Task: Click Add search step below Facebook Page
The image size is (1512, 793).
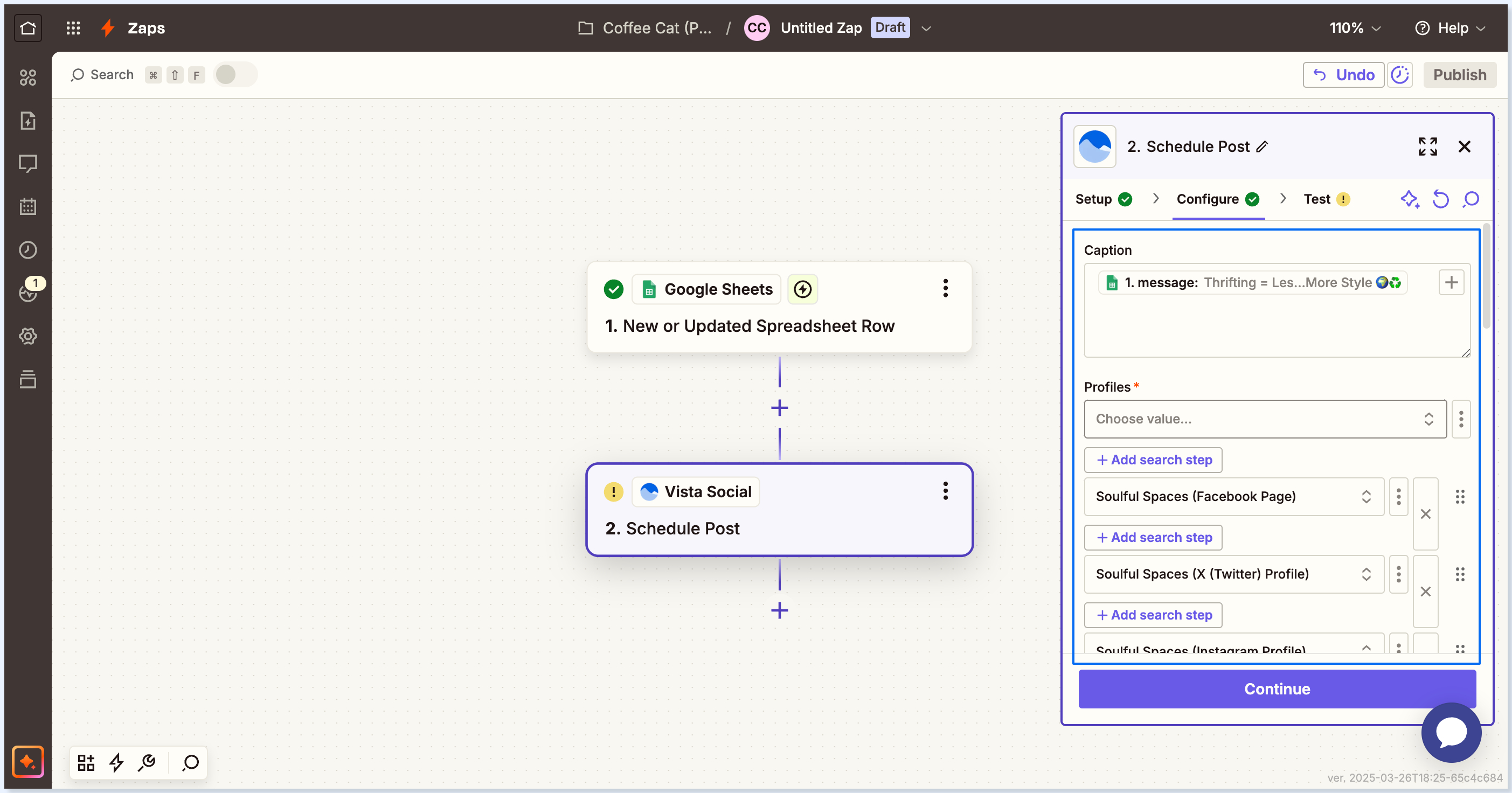Action: pos(1153,537)
